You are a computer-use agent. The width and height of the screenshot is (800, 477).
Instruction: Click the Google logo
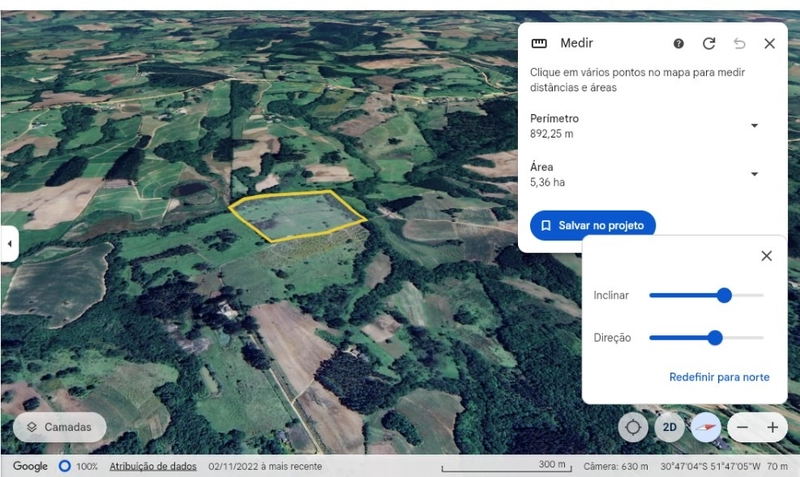[x=30, y=466]
